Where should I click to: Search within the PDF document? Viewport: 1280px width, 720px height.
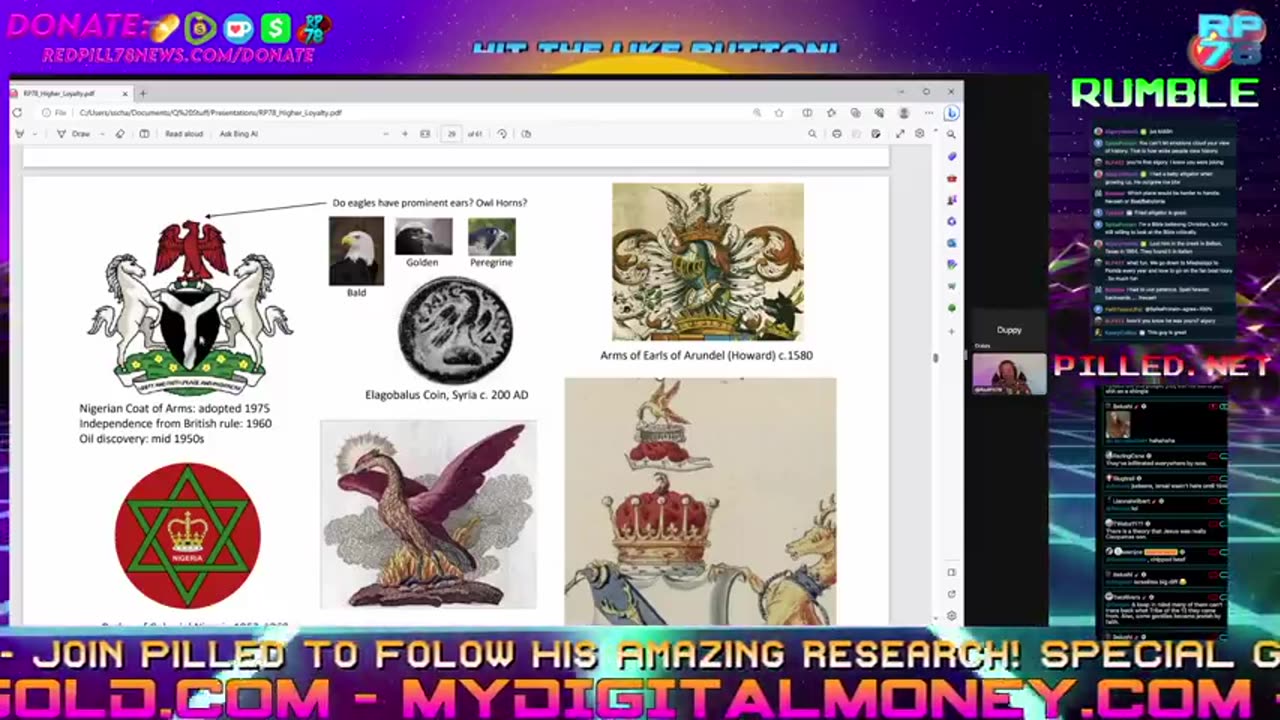coord(812,134)
